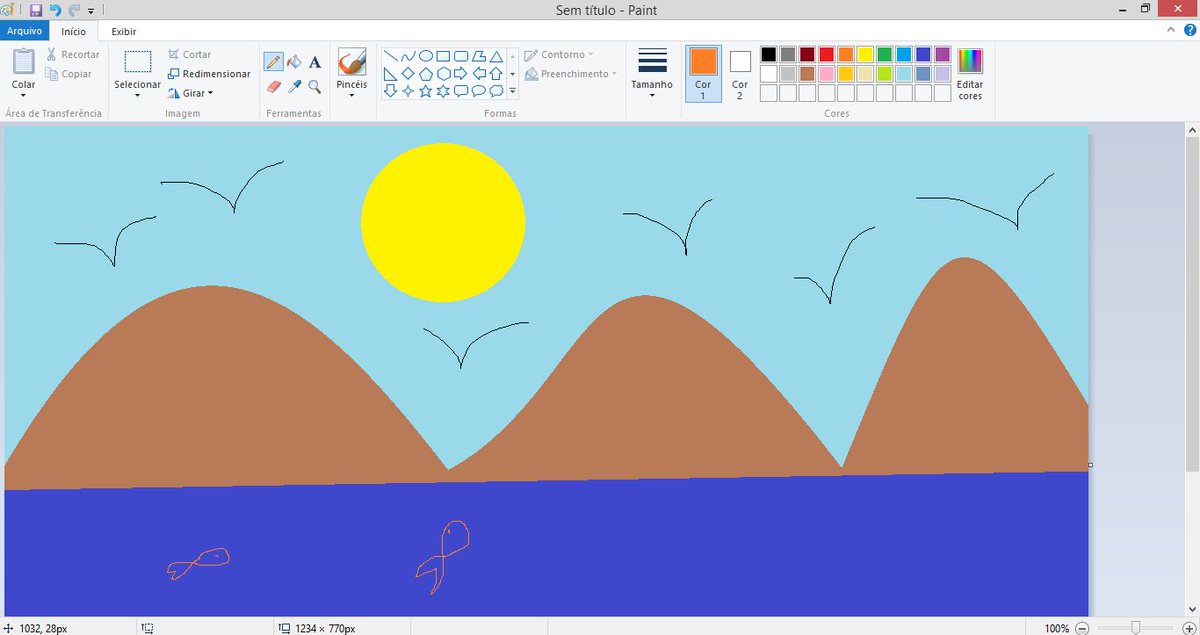Screen dimensions: 1200x635
Task: Click the Editar cores button
Action: 970,75
